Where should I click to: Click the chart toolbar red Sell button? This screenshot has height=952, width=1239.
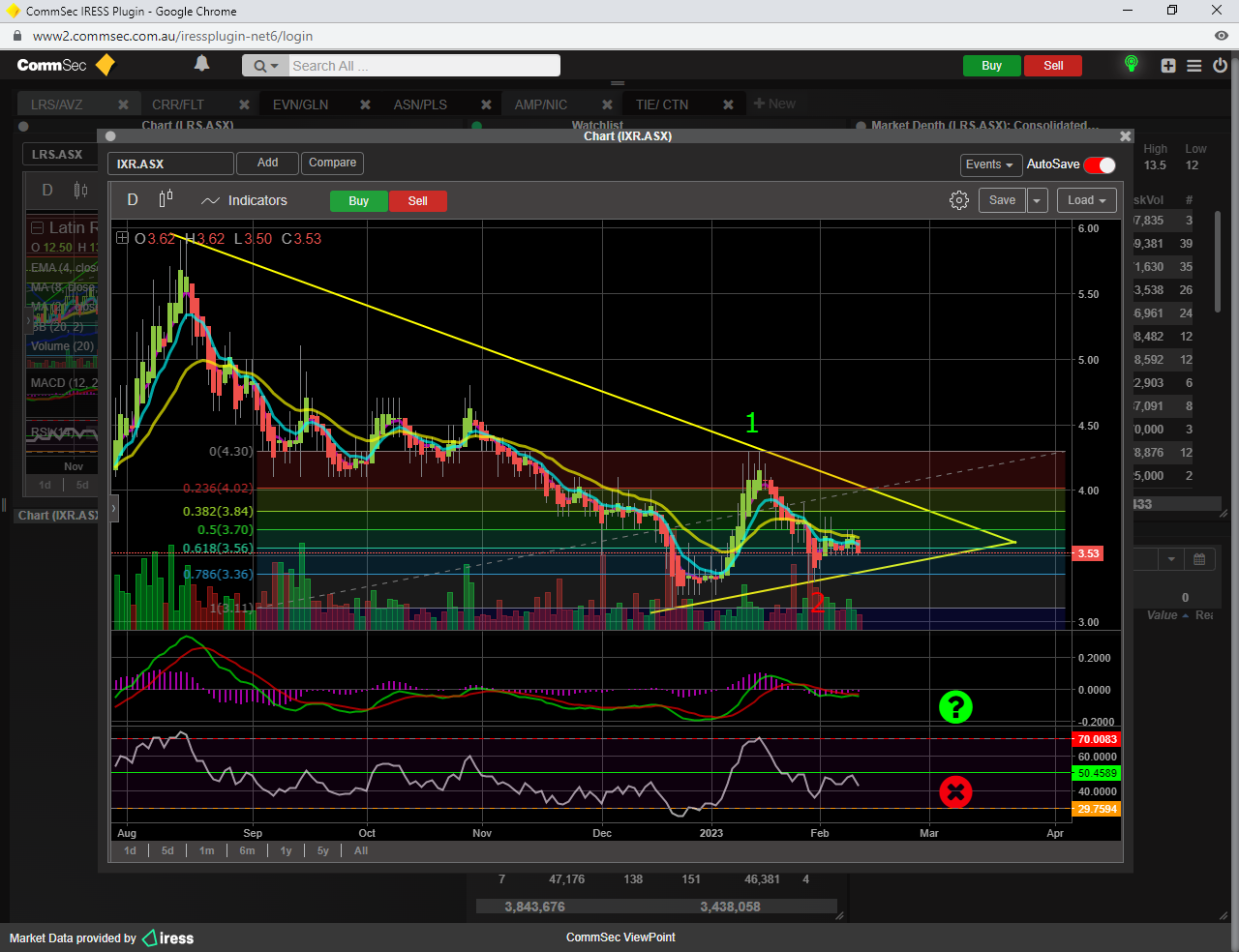[x=418, y=201]
